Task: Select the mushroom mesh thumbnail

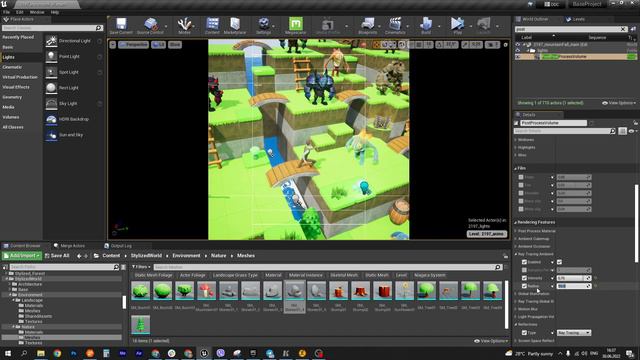Action: [x=207, y=290]
